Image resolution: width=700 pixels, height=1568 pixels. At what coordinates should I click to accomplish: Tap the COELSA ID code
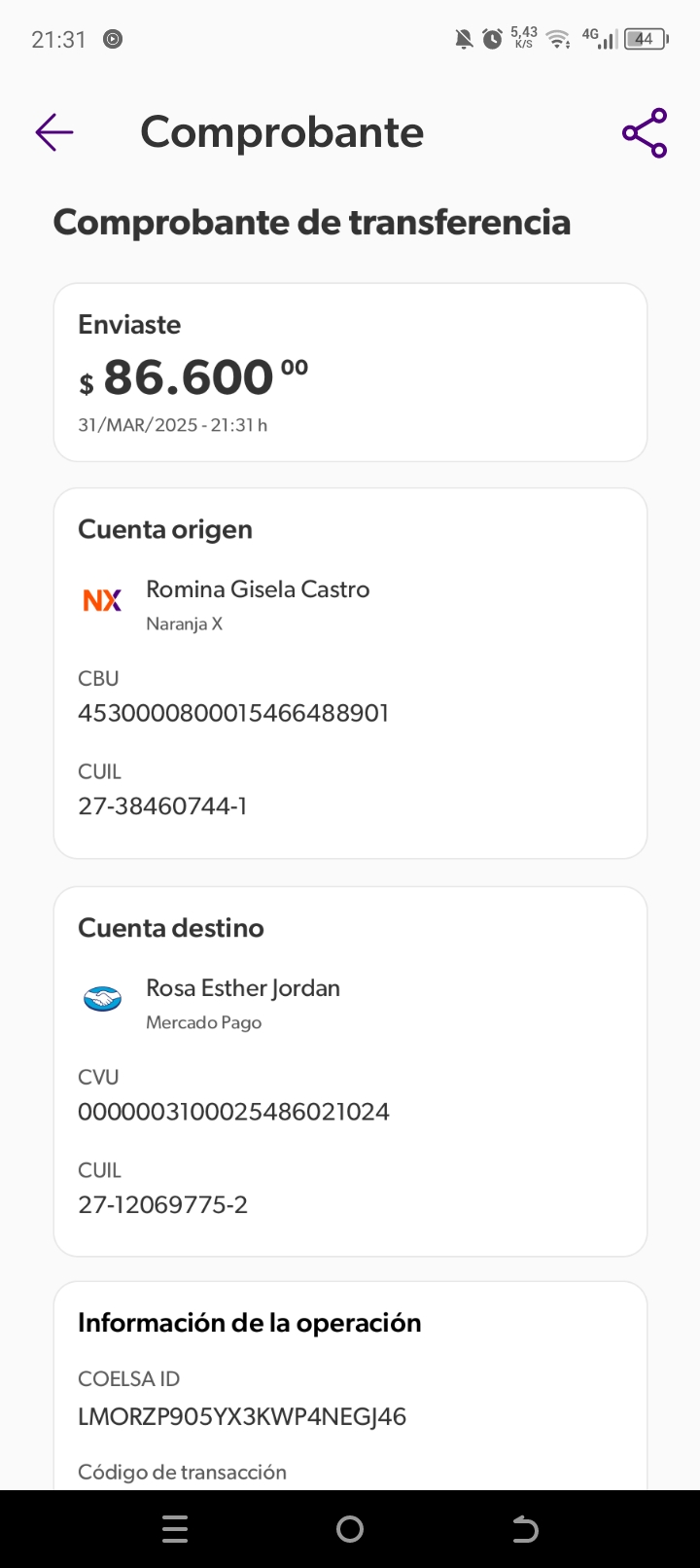point(242,1416)
